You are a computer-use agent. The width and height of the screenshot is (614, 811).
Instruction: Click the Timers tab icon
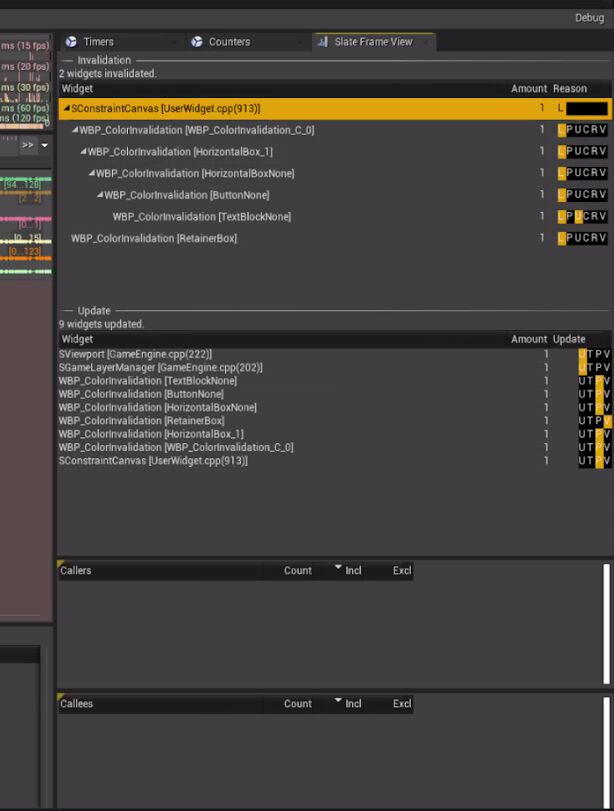(x=71, y=42)
